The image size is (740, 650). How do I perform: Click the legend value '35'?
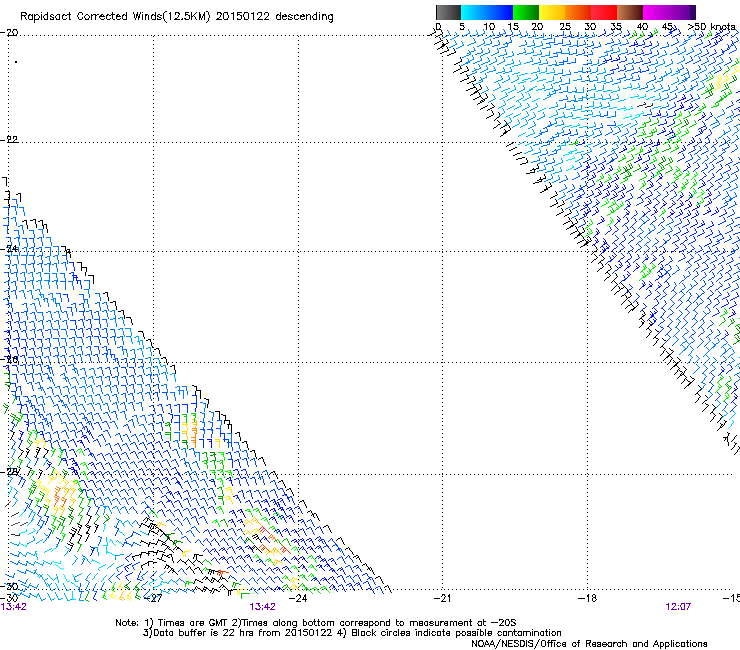pos(616,27)
